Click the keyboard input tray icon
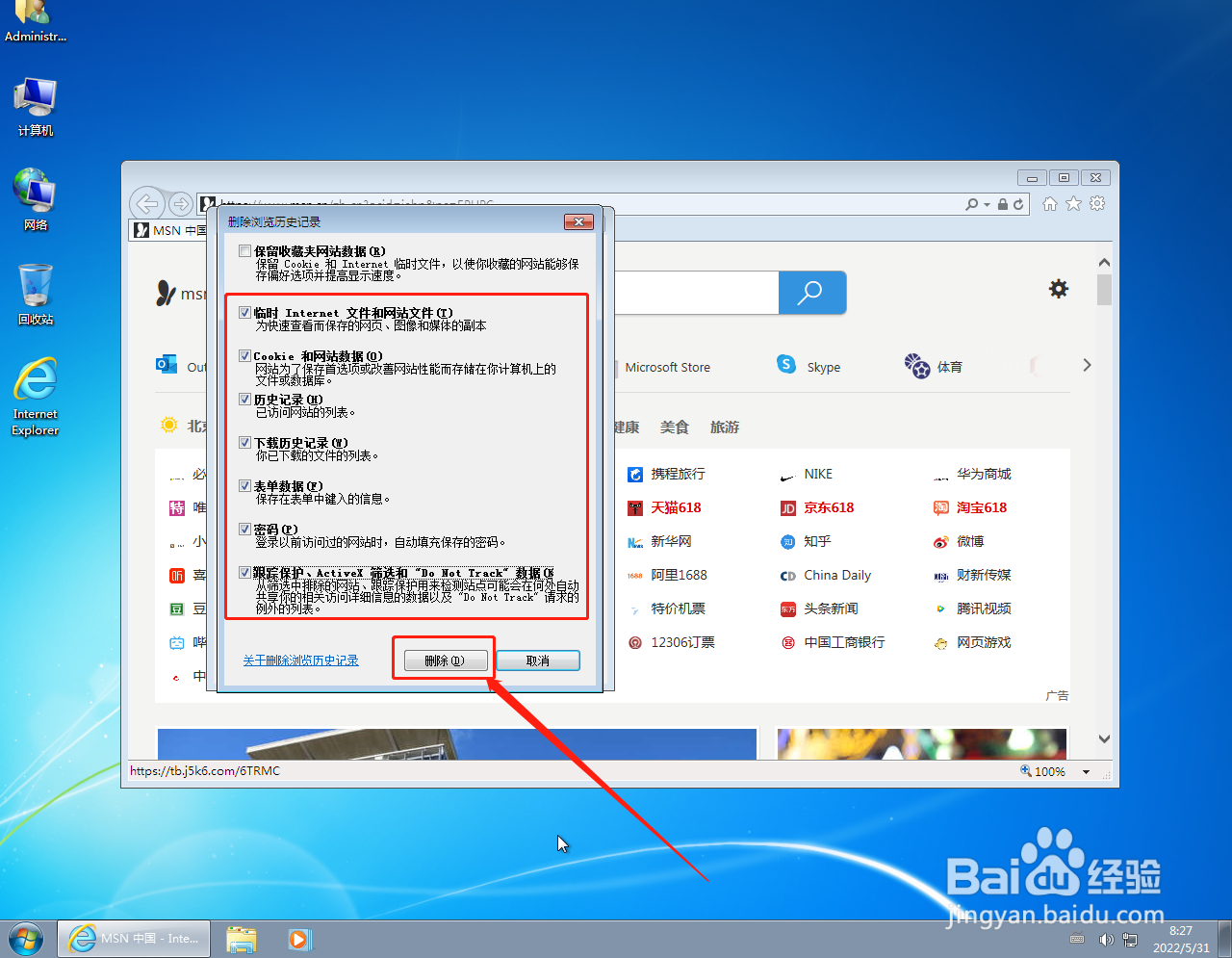1232x958 pixels. click(1077, 939)
